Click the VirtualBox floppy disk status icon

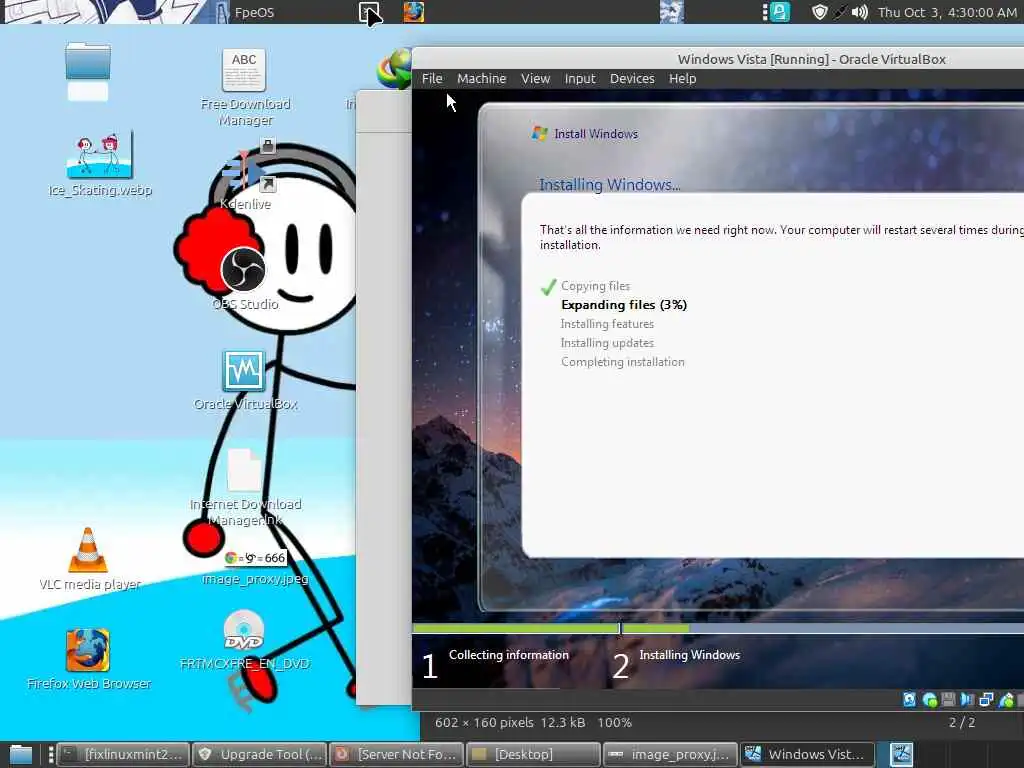tap(948, 700)
